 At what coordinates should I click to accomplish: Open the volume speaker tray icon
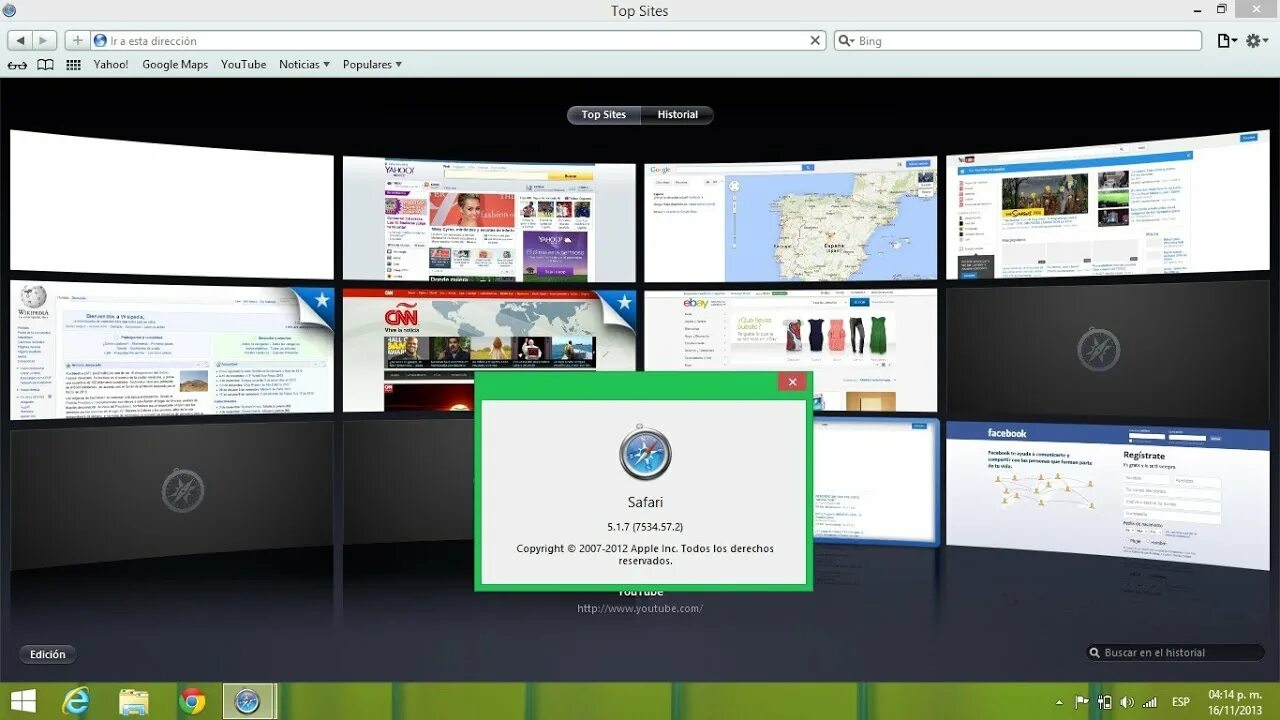pos(1128,702)
